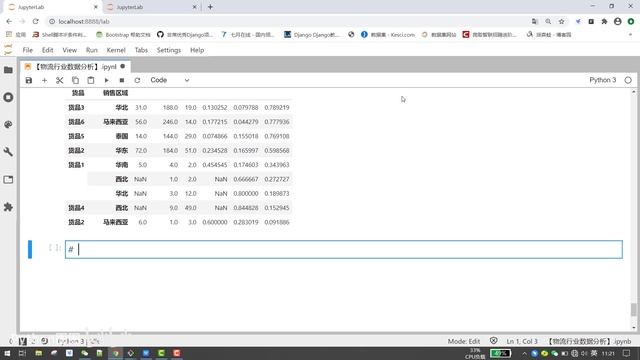640x360 pixels.
Task: Open the Bootstrap bookmark in bookmarks bar
Action: 123,35
